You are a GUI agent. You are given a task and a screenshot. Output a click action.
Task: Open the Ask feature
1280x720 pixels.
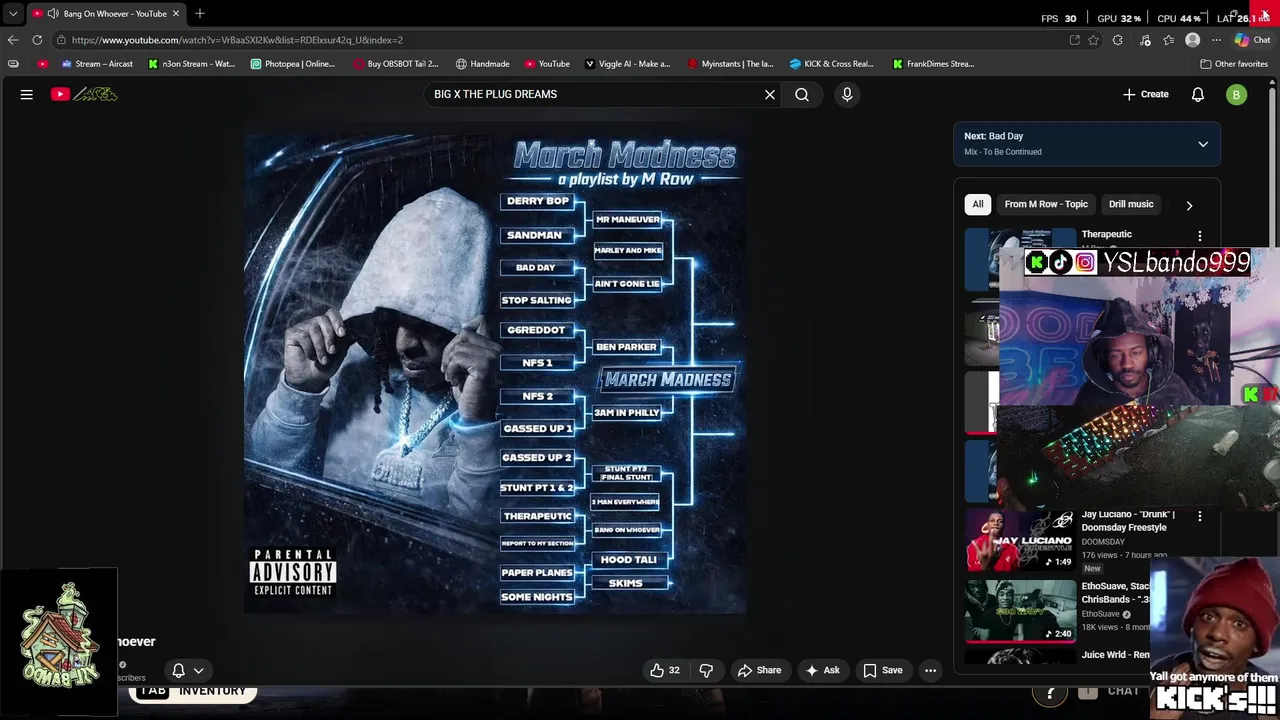click(822, 670)
